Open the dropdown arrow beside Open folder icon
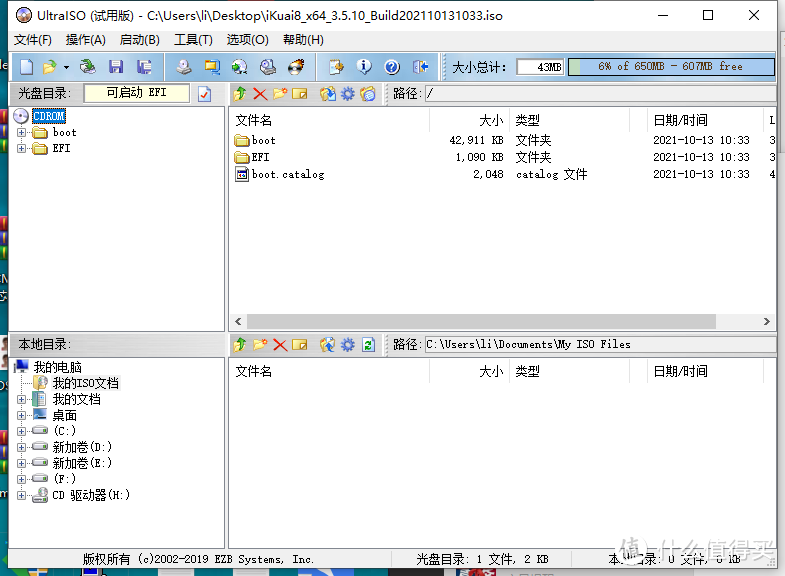Viewport: 785px width, 576px height. 67,67
